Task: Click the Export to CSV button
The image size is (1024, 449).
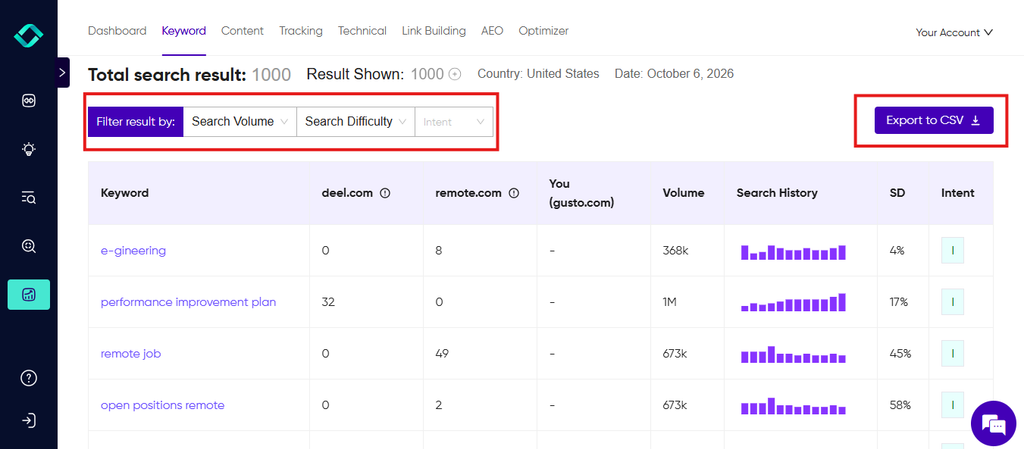Action: click(934, 121)
